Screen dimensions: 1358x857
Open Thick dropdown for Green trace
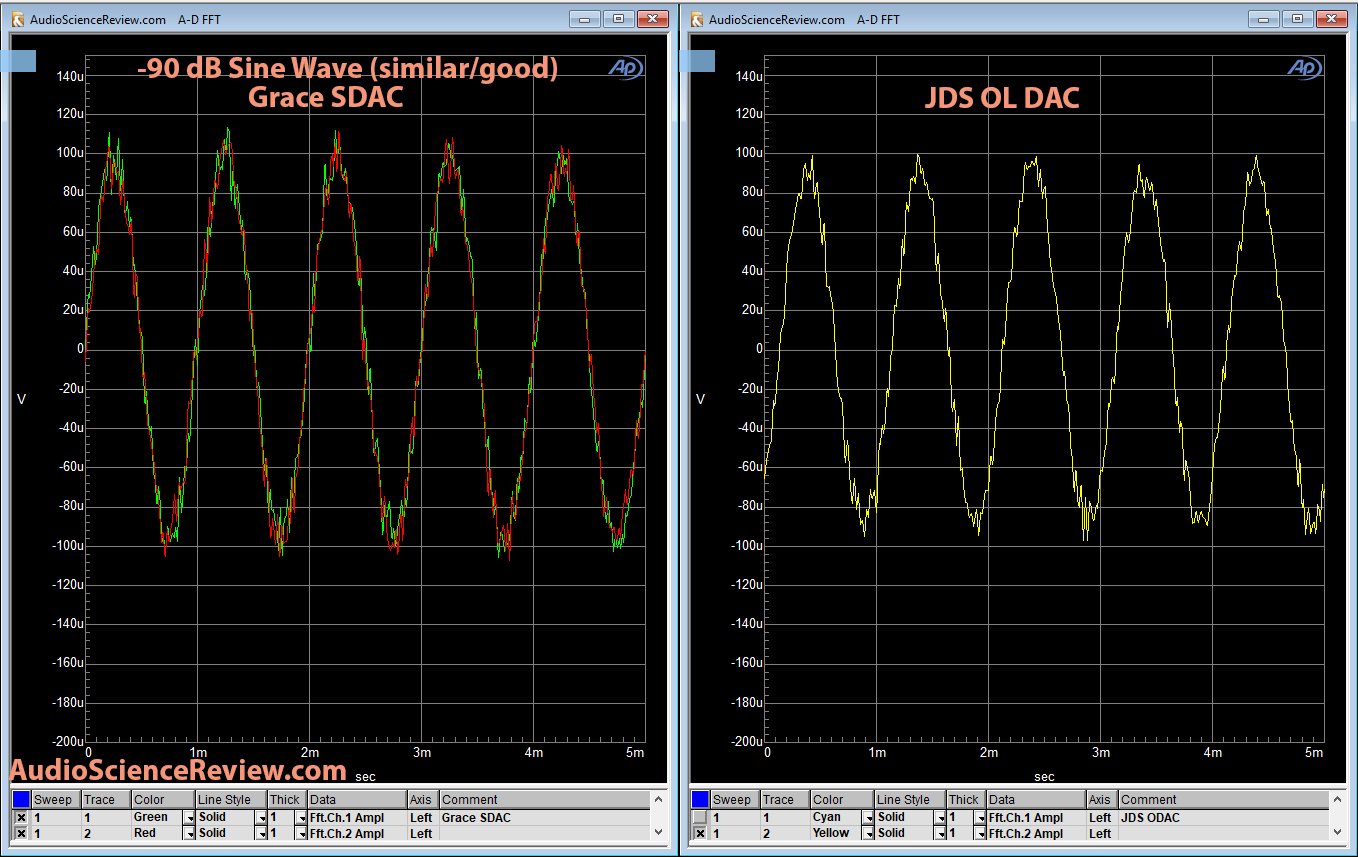[301, 818]
